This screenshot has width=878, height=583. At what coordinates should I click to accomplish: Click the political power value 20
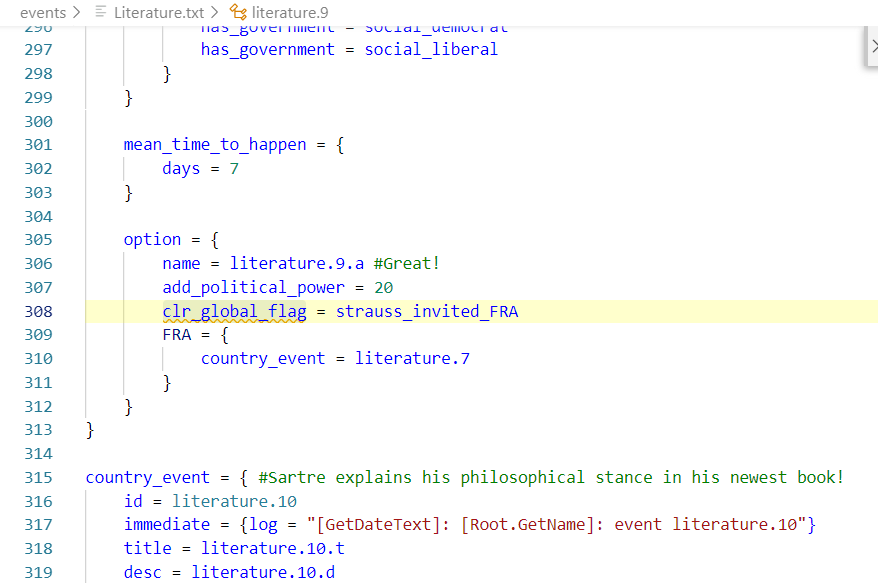[x=384, y=287]
